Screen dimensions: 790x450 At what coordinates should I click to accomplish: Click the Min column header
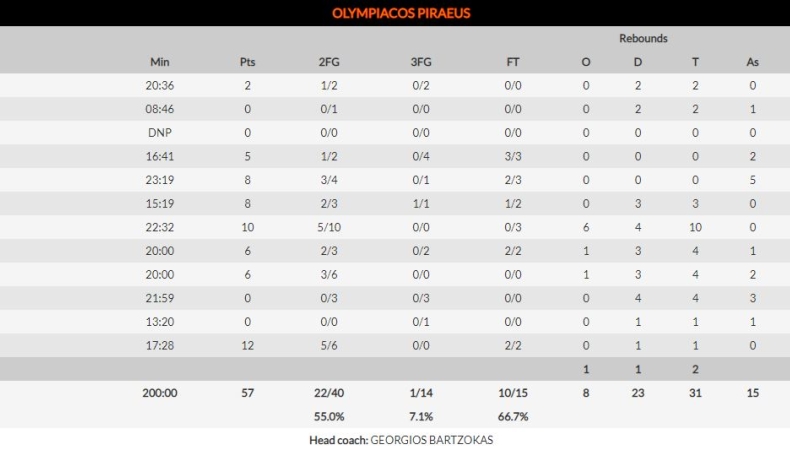tap(160, 62)
